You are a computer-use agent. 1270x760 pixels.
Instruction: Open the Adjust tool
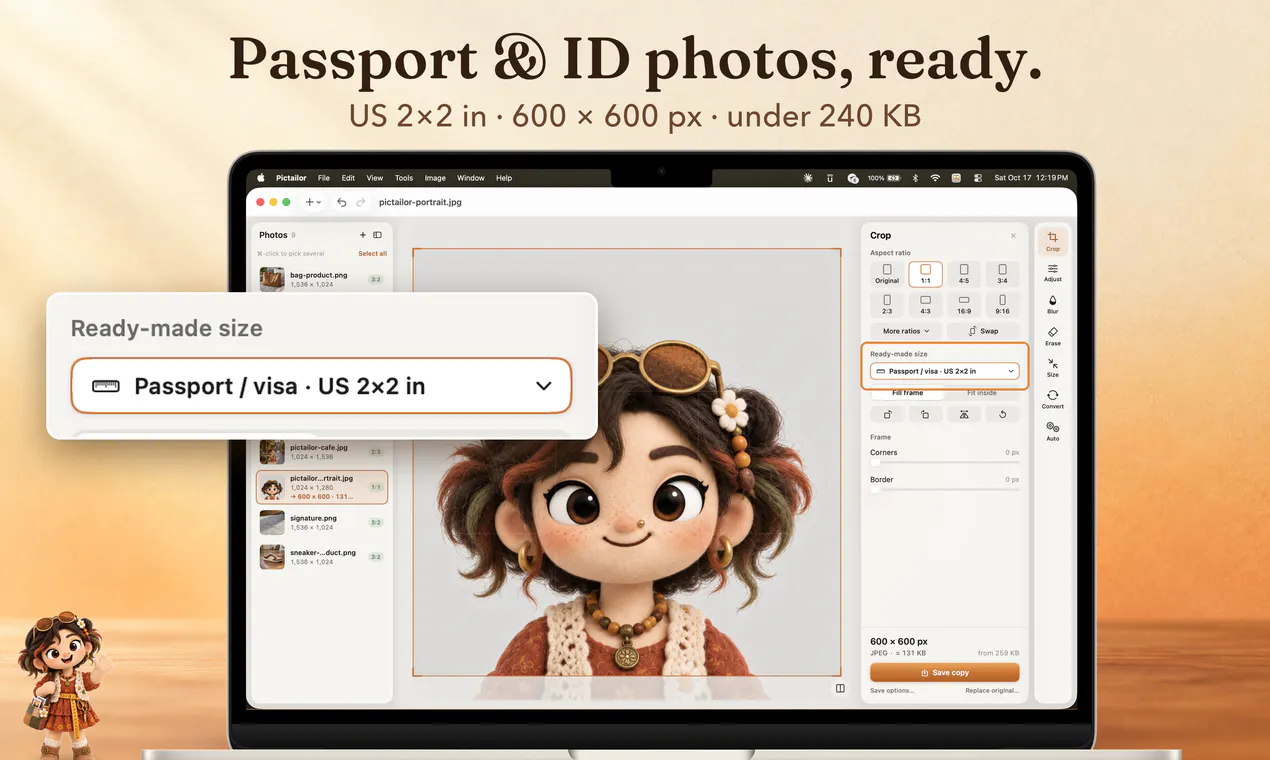pos(1052,273)
